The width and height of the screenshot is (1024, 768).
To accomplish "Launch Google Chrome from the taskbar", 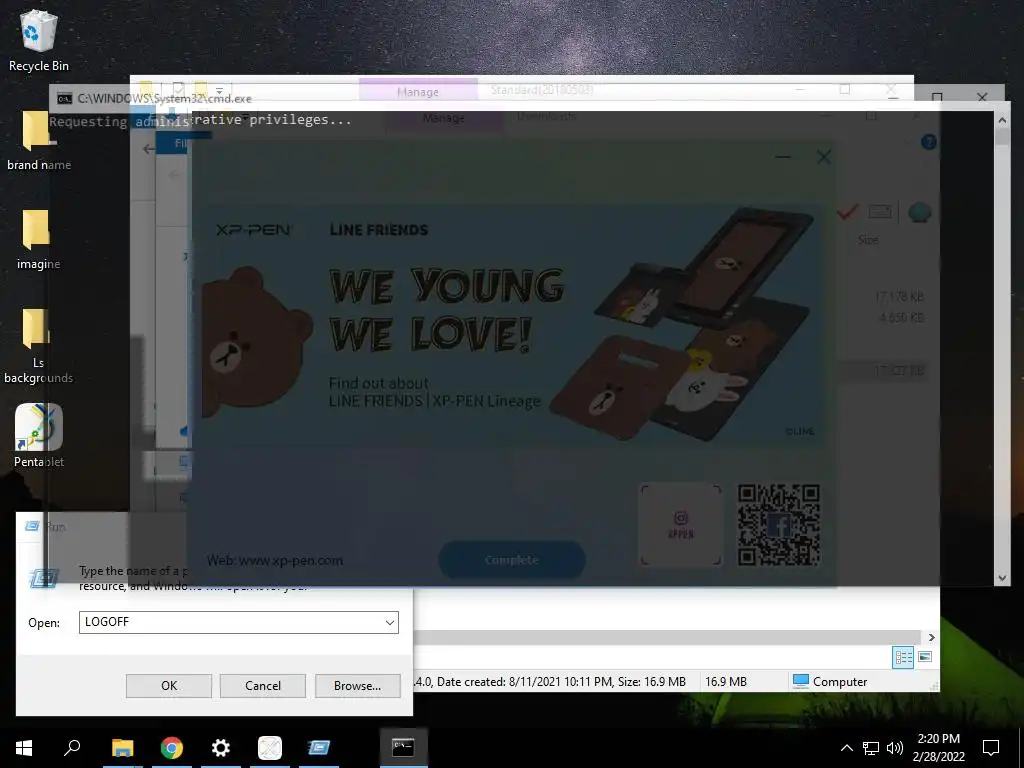I will (x=172, y=747).
